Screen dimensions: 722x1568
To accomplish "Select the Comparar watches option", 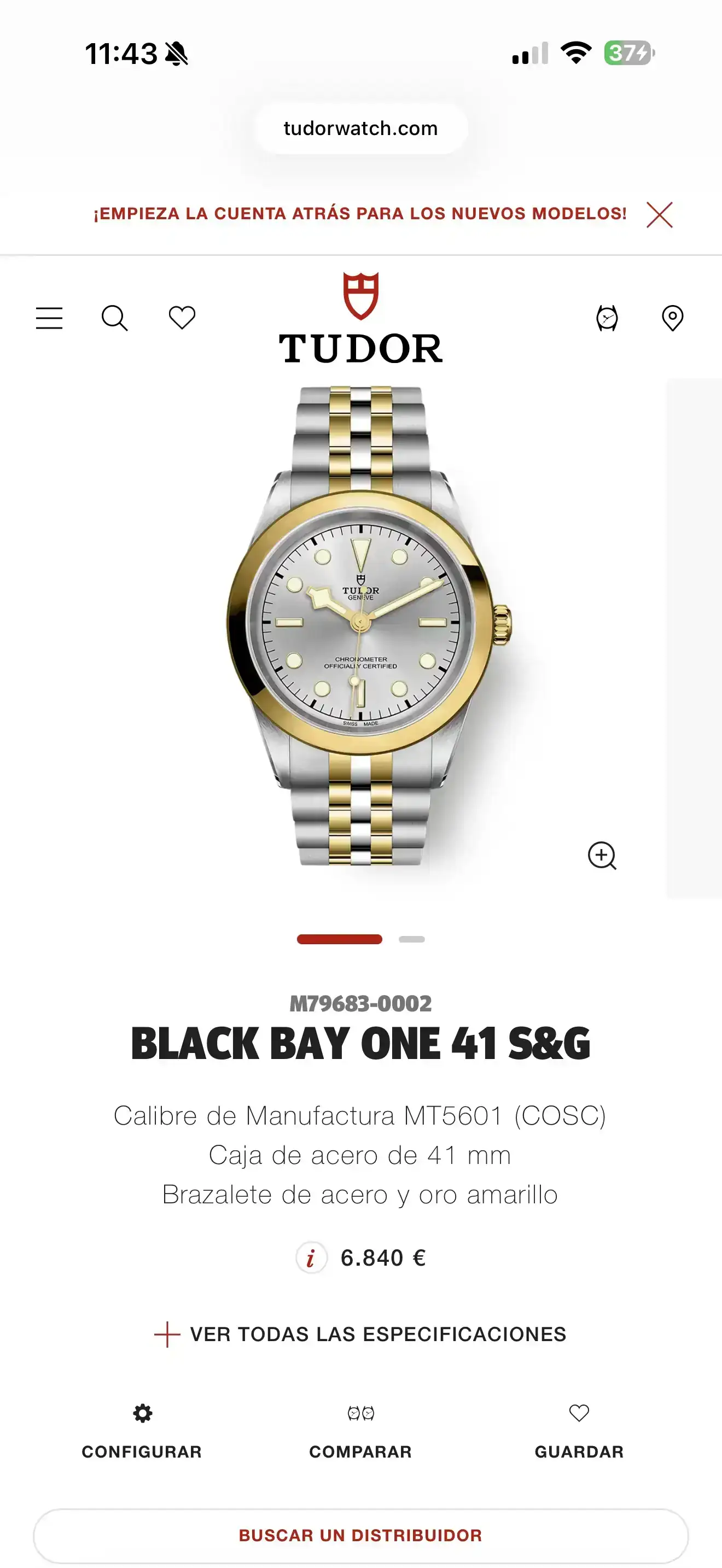I will [360, 1431].
